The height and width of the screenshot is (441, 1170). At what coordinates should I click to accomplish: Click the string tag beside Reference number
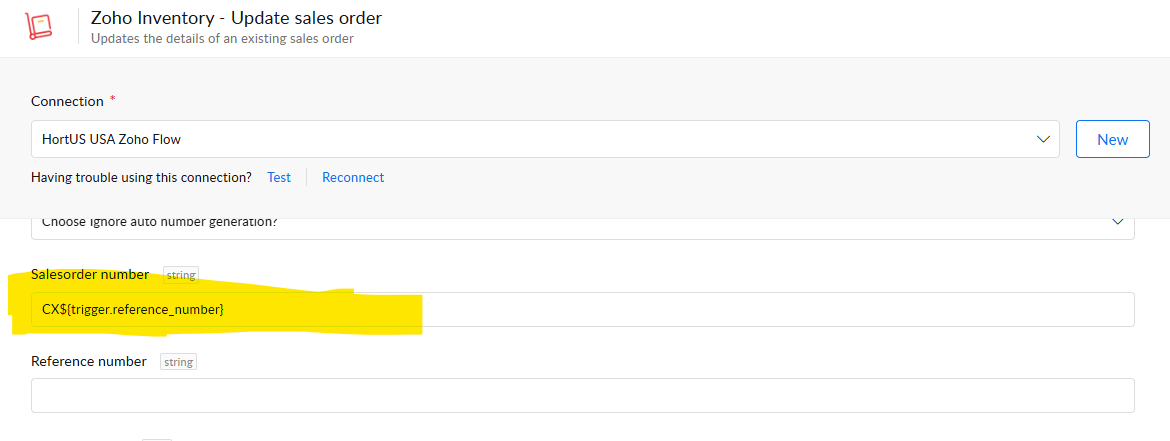coord(178,363)
